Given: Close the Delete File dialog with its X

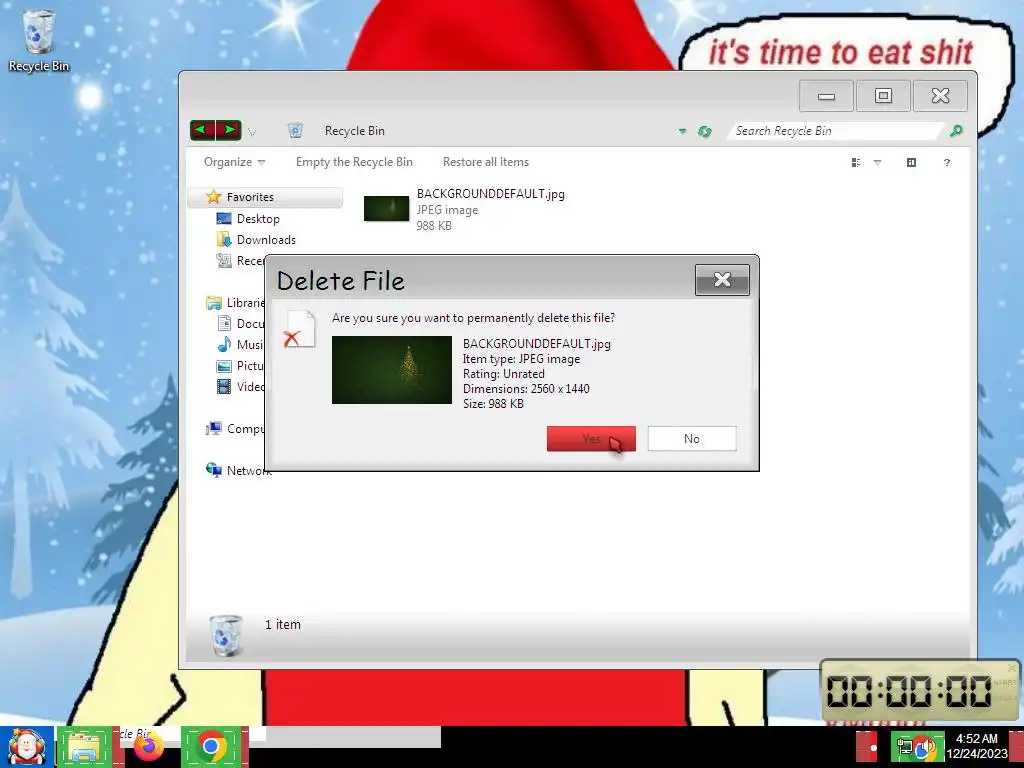Looking at the screenshot, I should (x=722, y=280).
